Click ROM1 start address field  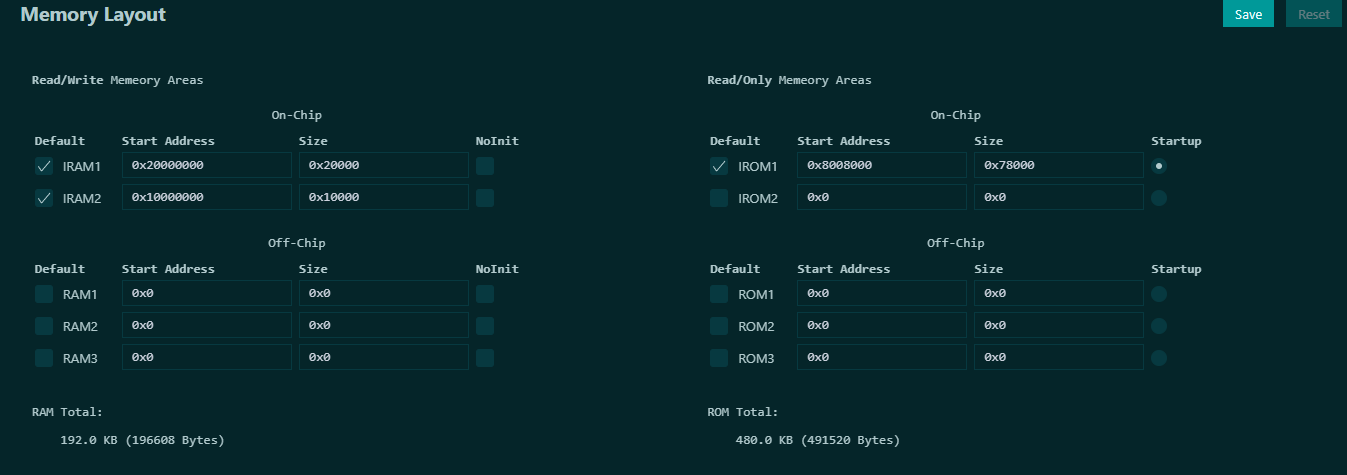click(x=882, y=294)
